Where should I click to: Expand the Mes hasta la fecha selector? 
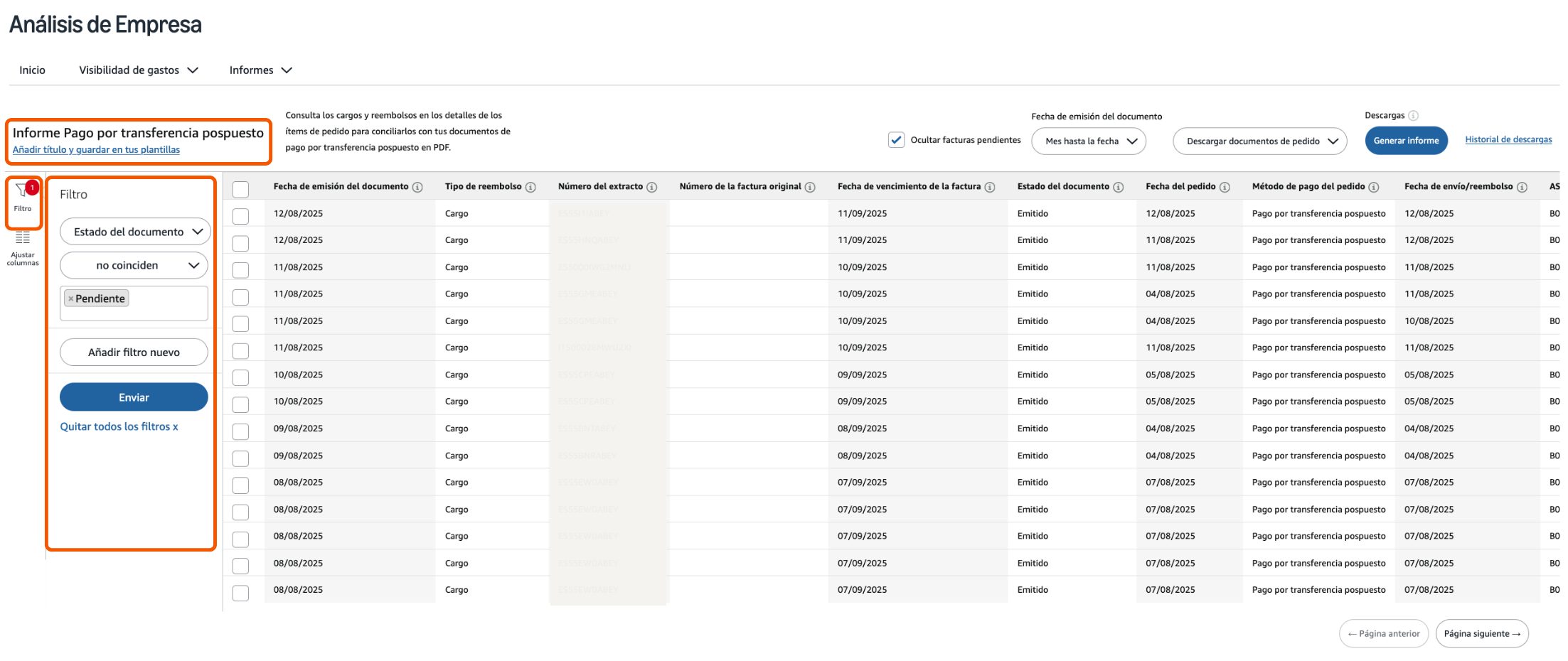(x=1088, y=141)
